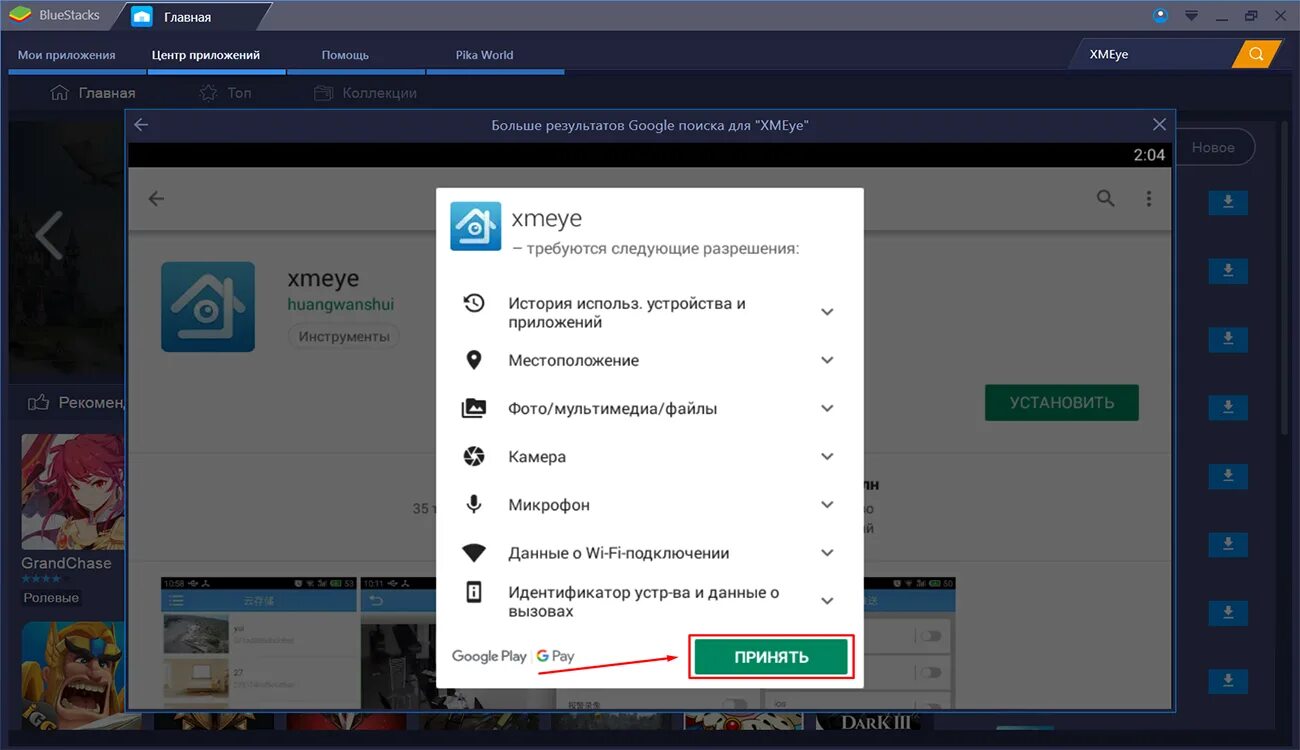Click the Play Store search magnifier icon
The image size is (1300, 750).
pos(1105,198)
